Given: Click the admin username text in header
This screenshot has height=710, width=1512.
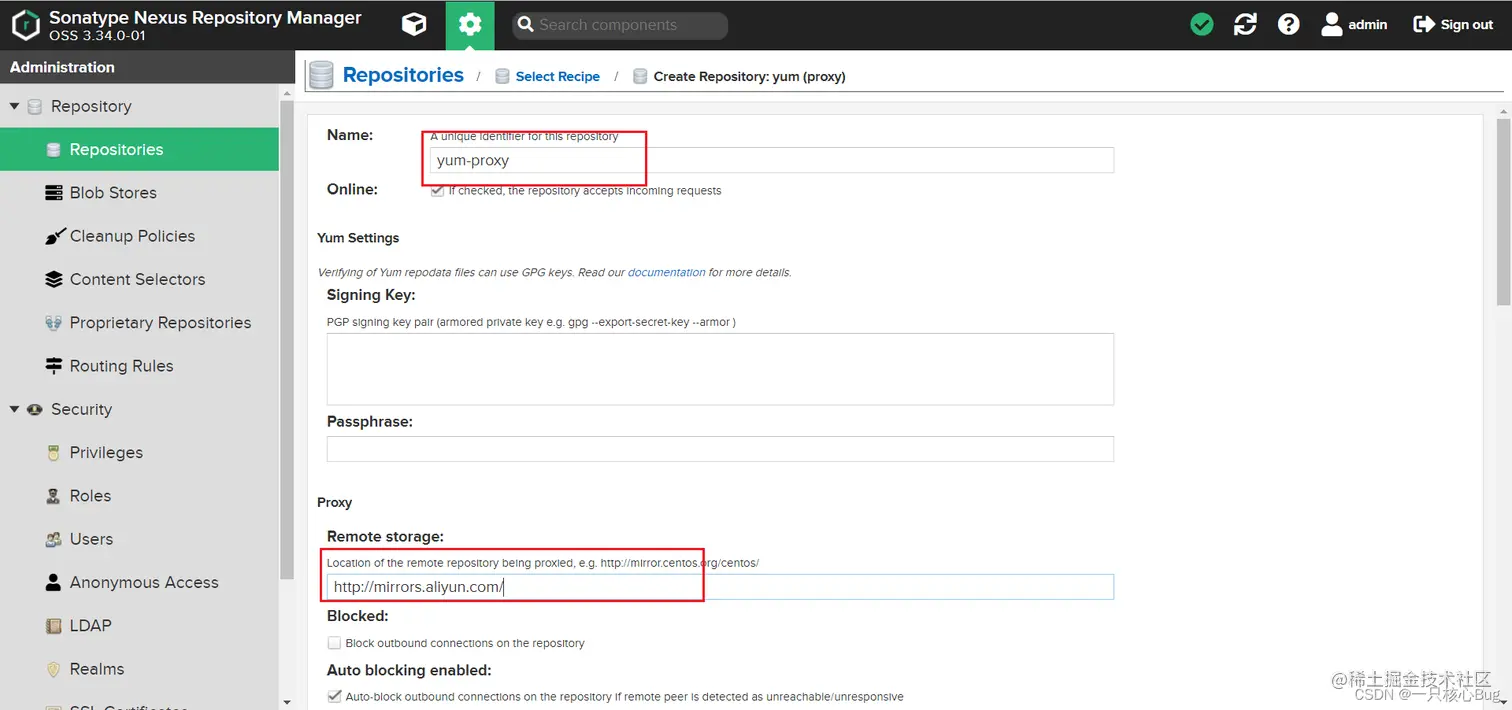Looking at the screenshot, I should coord(1367,25).
